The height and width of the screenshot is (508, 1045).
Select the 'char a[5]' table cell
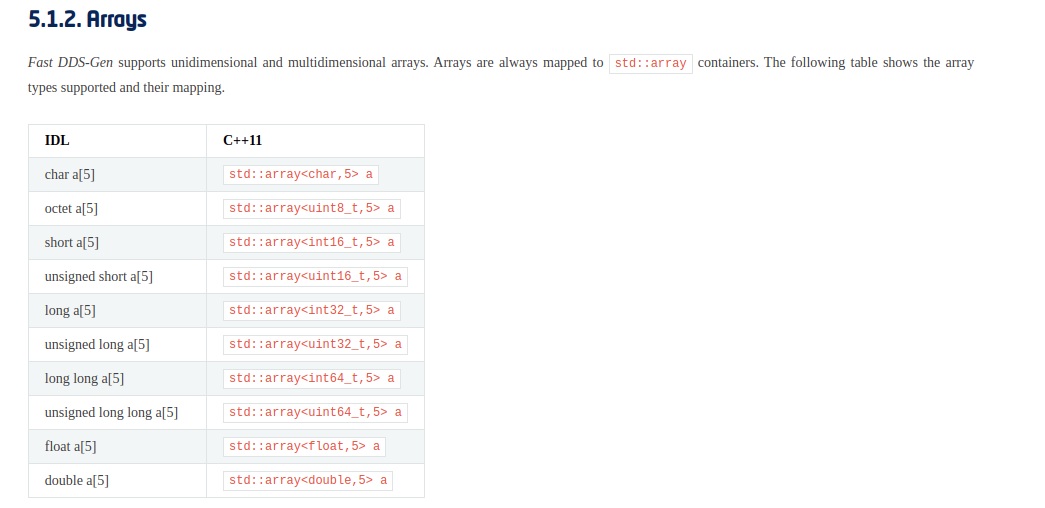click(x=117, y=175)
